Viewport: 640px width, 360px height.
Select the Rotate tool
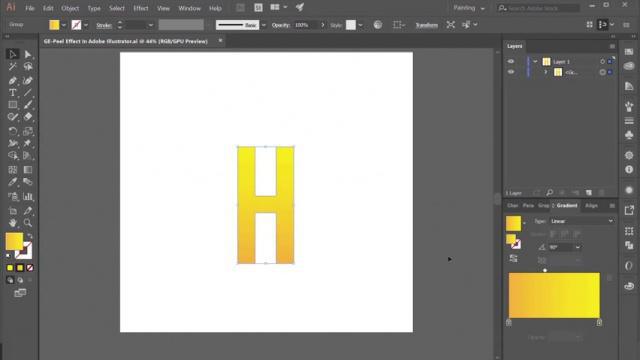(x=12, y=131)
